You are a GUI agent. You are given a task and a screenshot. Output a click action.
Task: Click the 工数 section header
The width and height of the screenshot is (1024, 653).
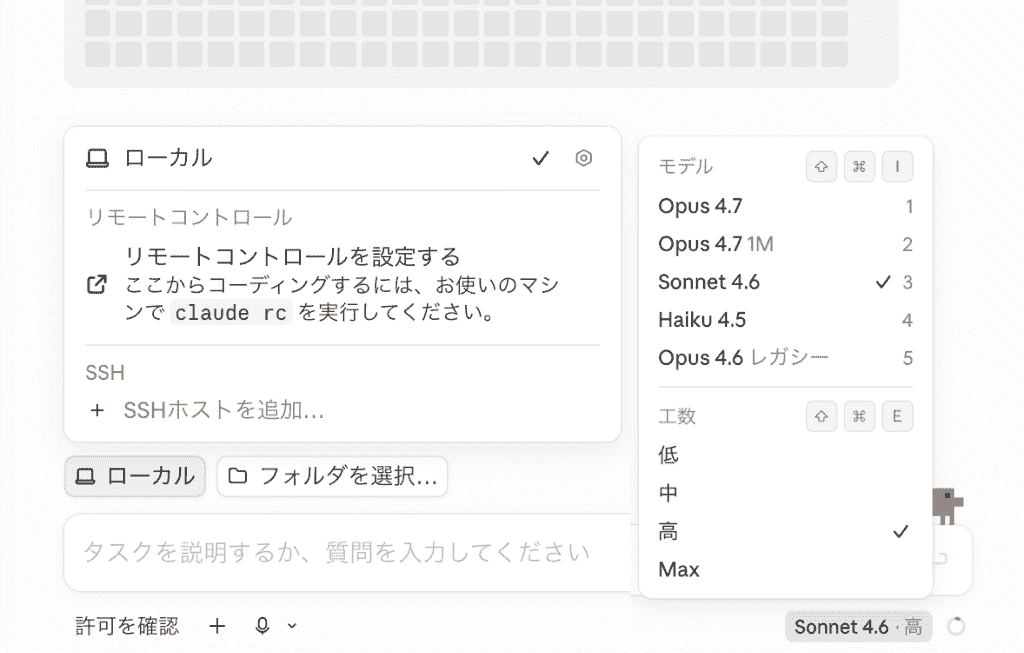[x=677, y=416]
